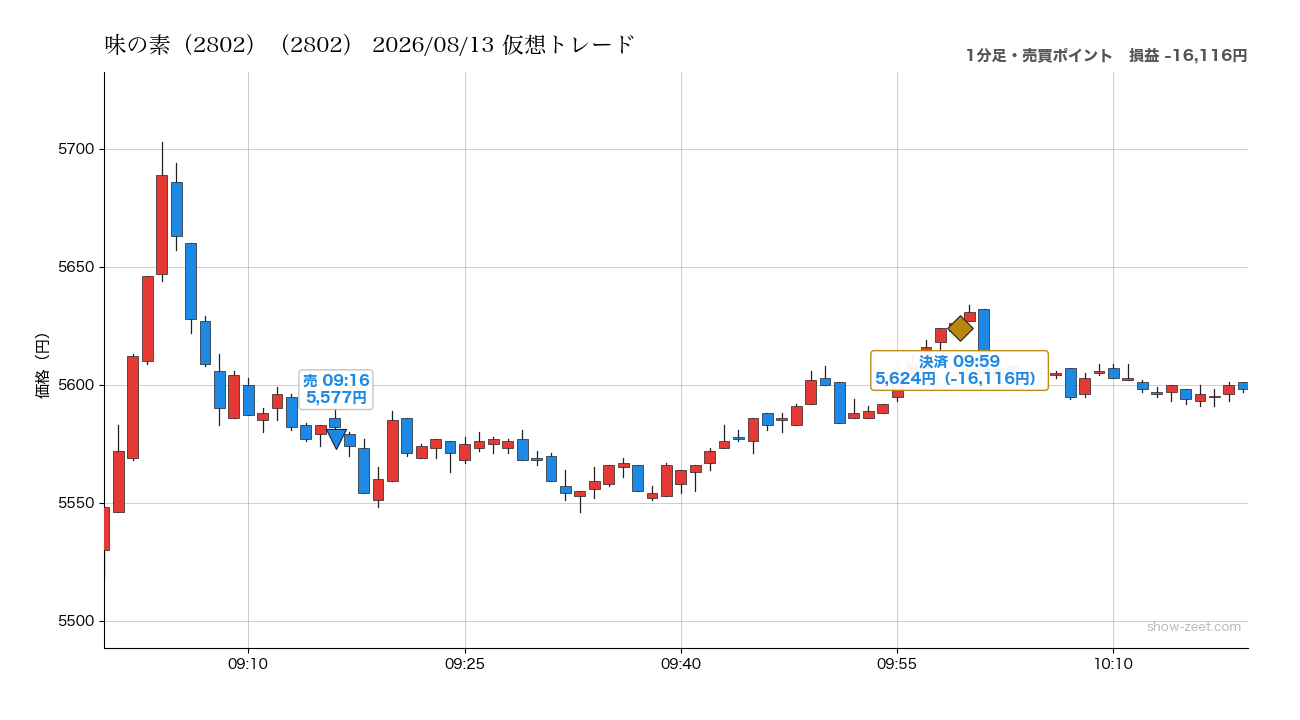
Task: Click the large blue candle right of the settlement diamond
Action: coord(984,330)
